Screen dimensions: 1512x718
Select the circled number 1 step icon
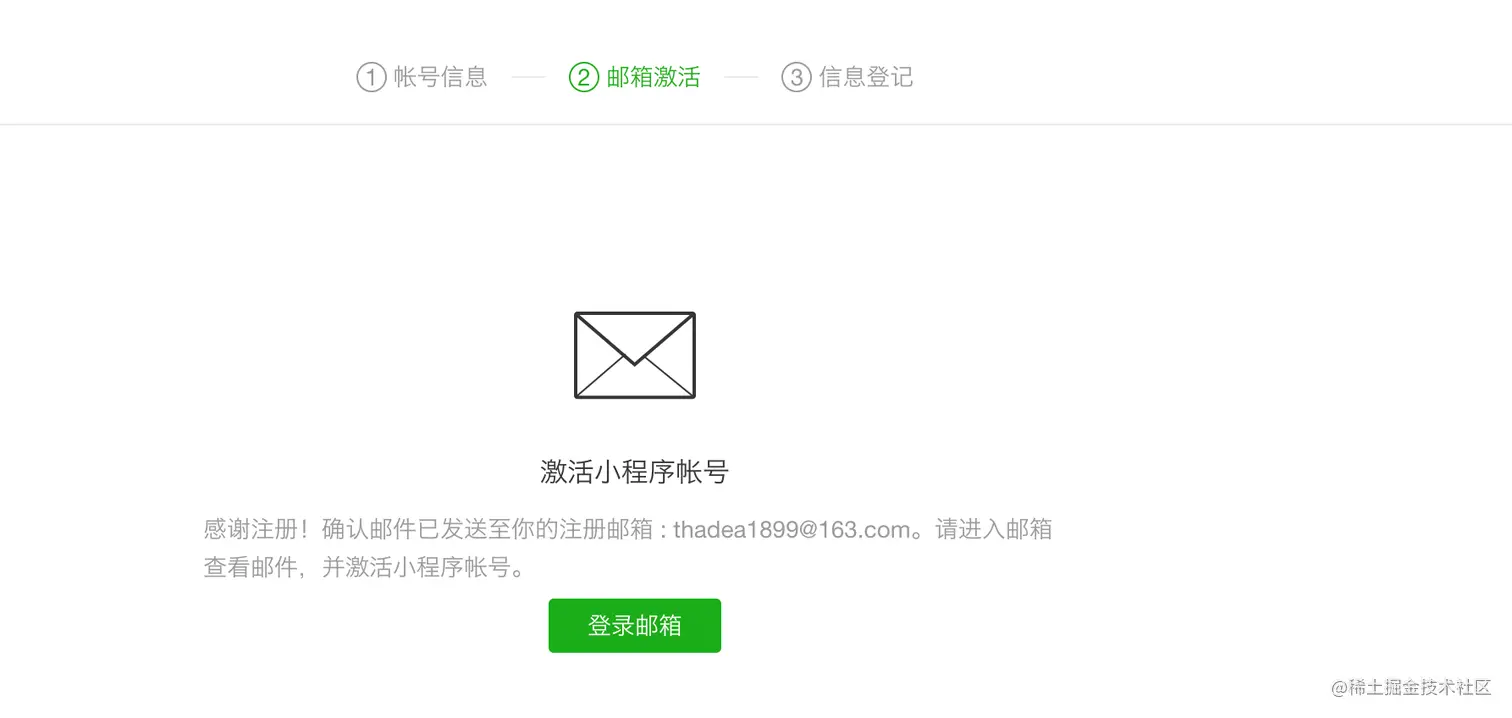click(371, 77)
